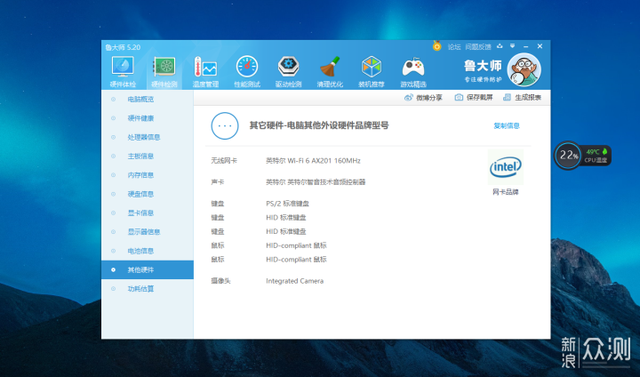
Task: Select 电脑概览 in the sidebar
Action: pyautogui.click(x=141, y=99)
